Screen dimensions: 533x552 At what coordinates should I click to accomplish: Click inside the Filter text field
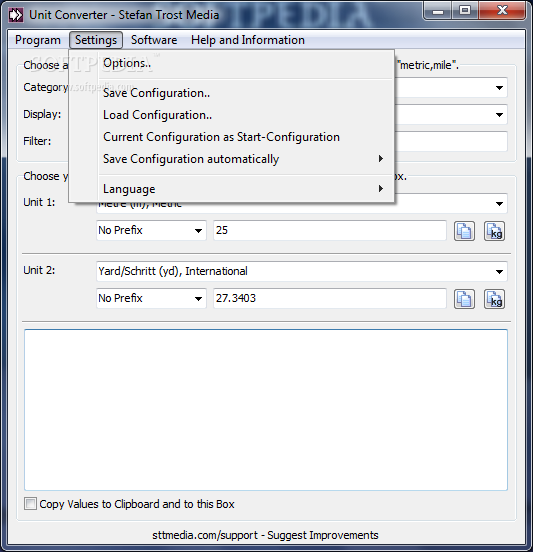coord(451,141)
